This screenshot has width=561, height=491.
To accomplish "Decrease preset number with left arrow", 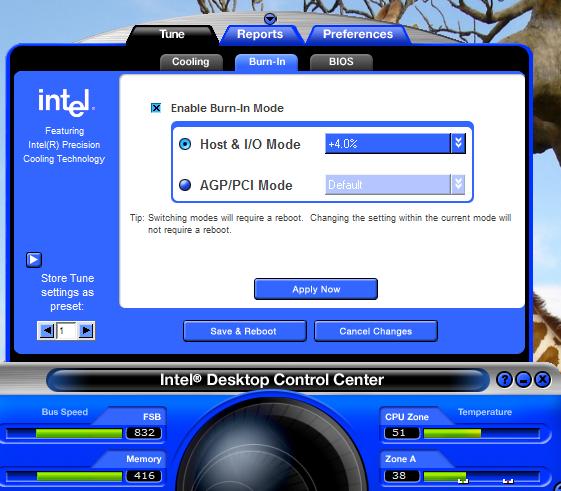I will pyautogui.click(x=47, y=331).
